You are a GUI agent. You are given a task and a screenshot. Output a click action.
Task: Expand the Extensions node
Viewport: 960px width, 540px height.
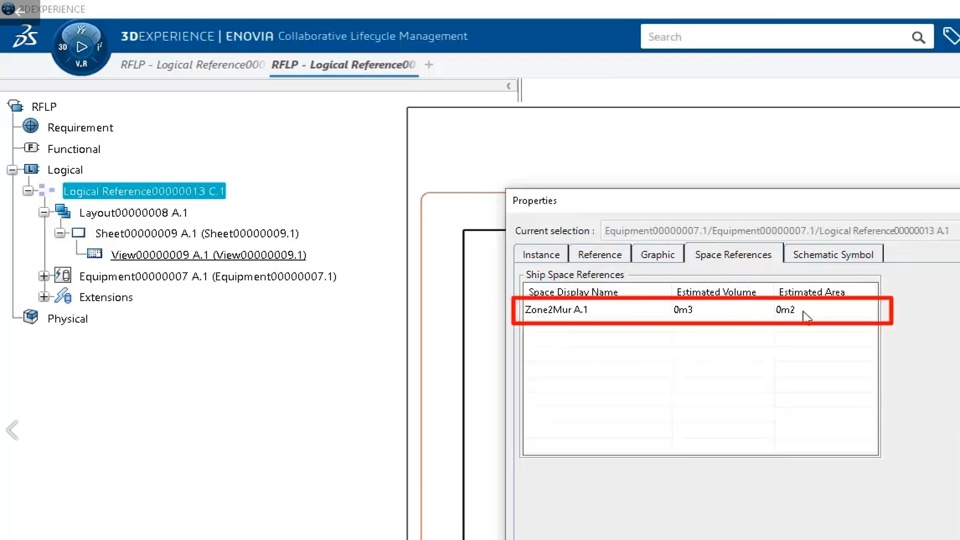(x=44, y=297)
